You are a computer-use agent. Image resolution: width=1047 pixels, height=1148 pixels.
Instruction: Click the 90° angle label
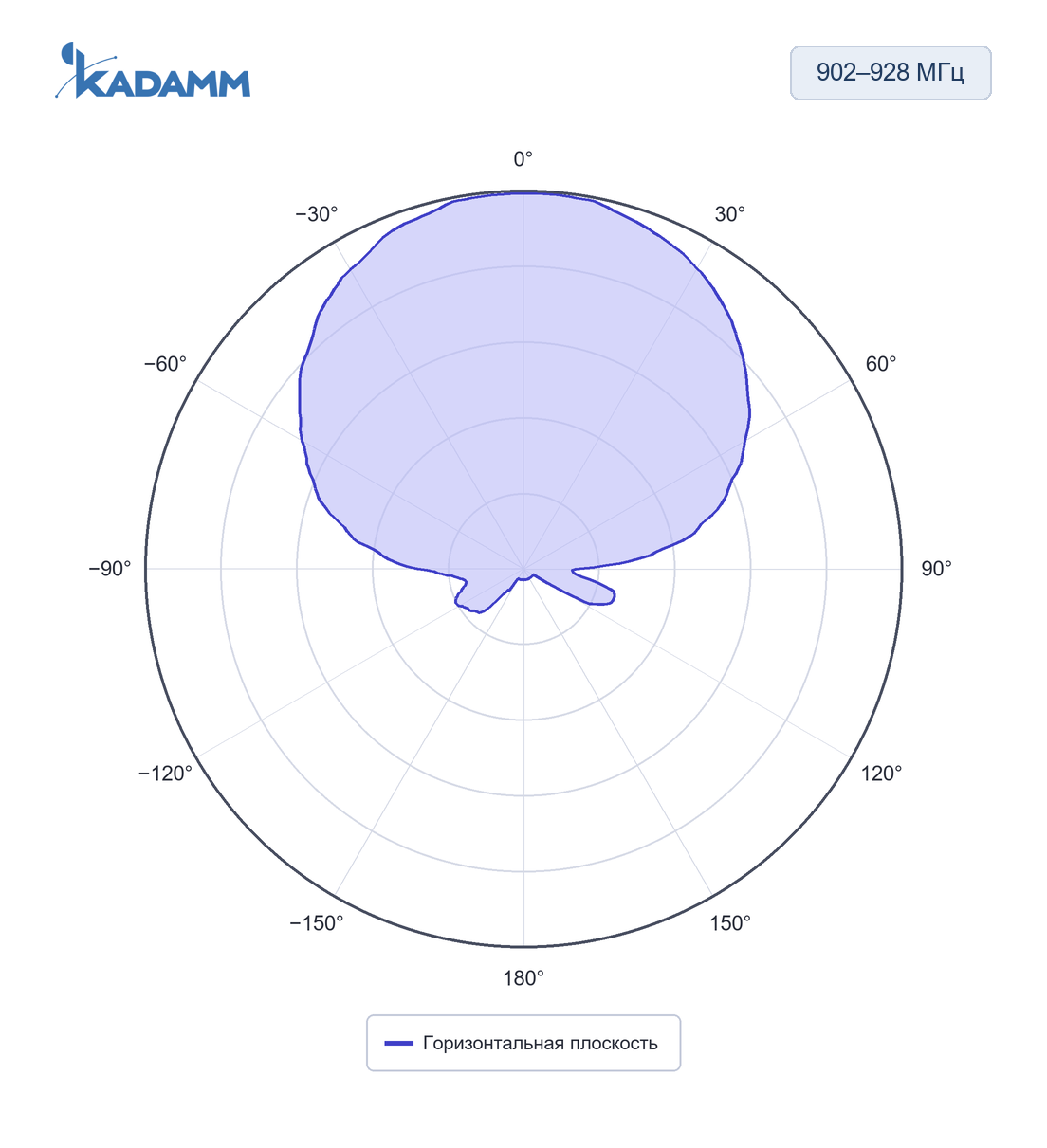tap(937, 569)
